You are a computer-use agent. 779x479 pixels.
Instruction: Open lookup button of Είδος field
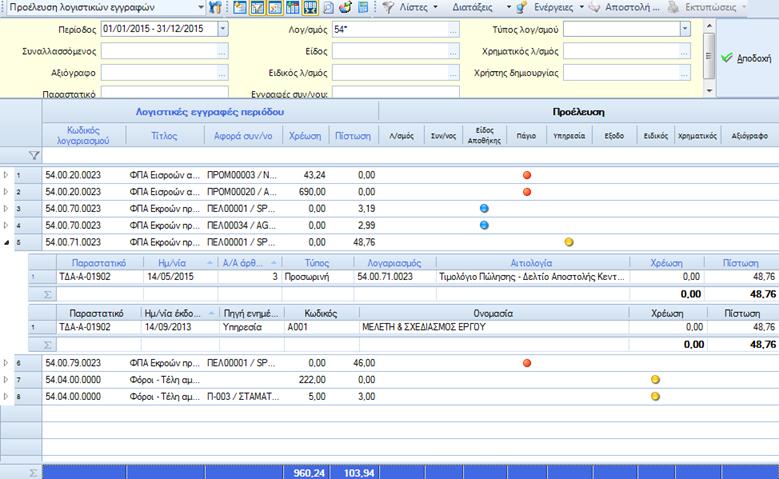click(x=453, y=51)
